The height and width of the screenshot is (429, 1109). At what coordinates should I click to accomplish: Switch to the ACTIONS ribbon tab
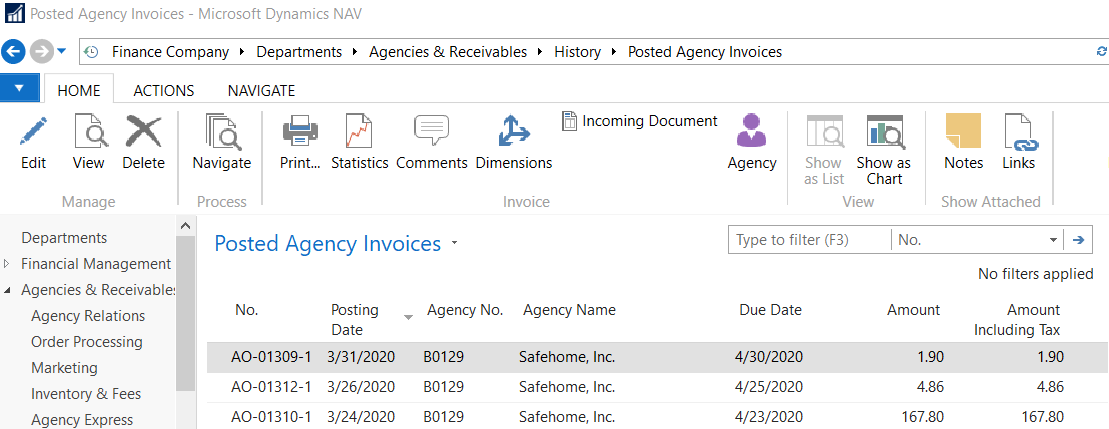(164, 90)
